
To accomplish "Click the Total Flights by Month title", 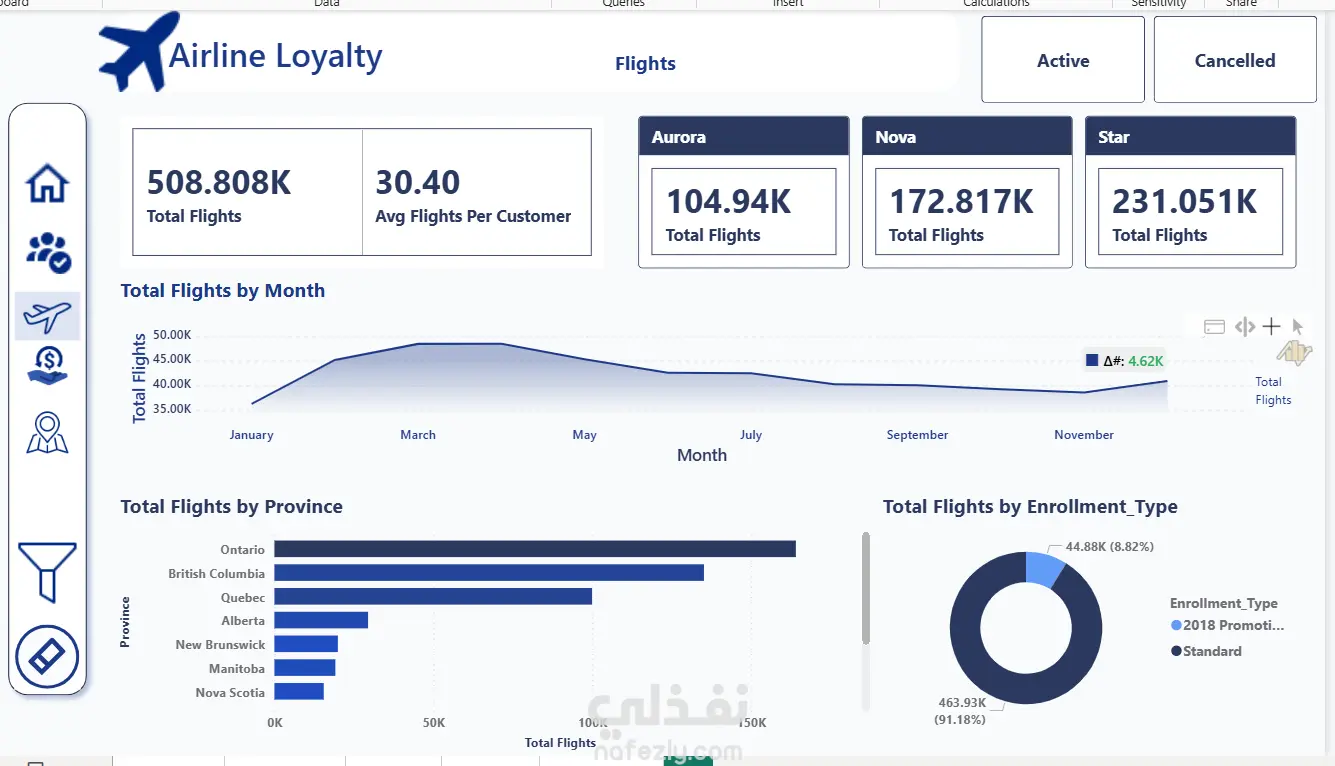I will (222, 291).
